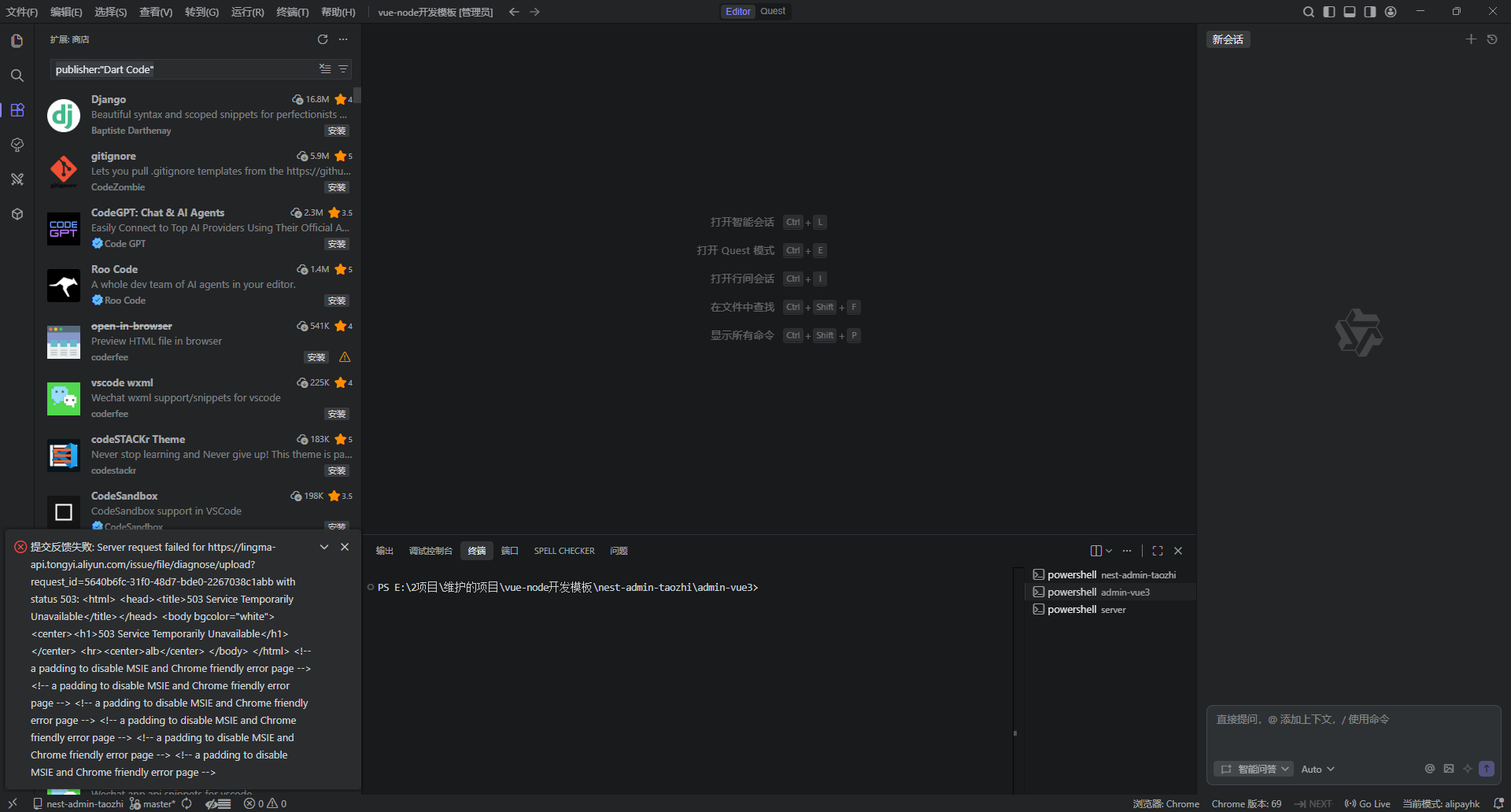This screenshot has height=812, width=1511.
Task: Open the account profile icon
Action: point(1391,12)
